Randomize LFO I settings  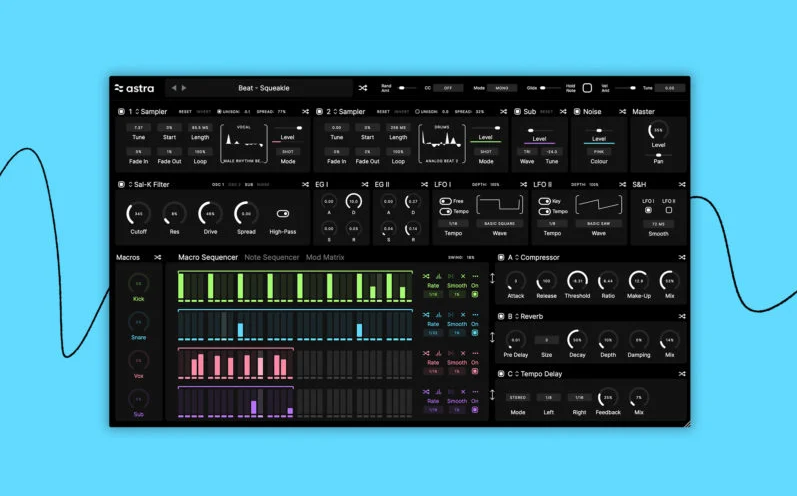[x=524, y=184]
